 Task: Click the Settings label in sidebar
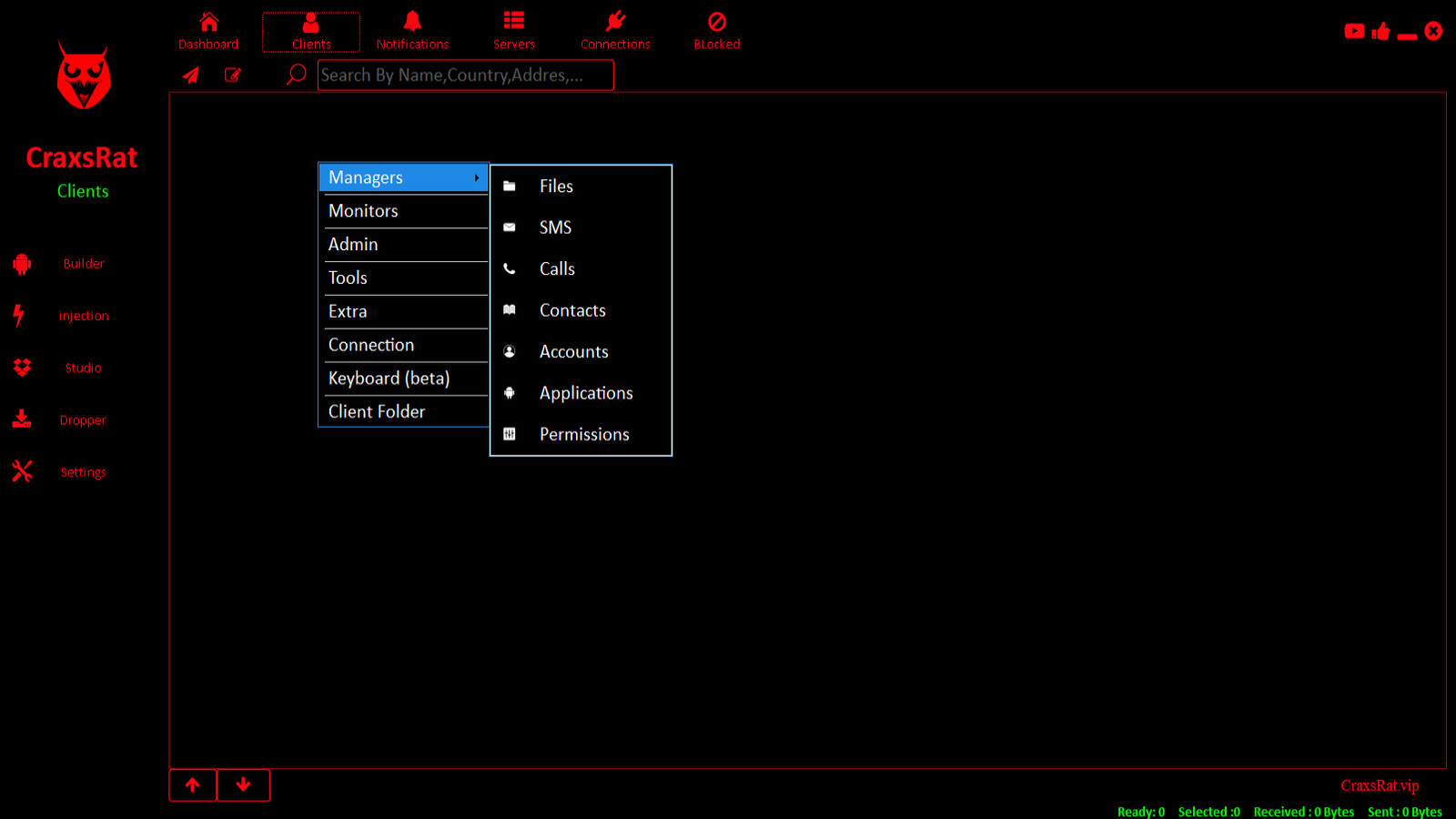[x=83, y=472]
